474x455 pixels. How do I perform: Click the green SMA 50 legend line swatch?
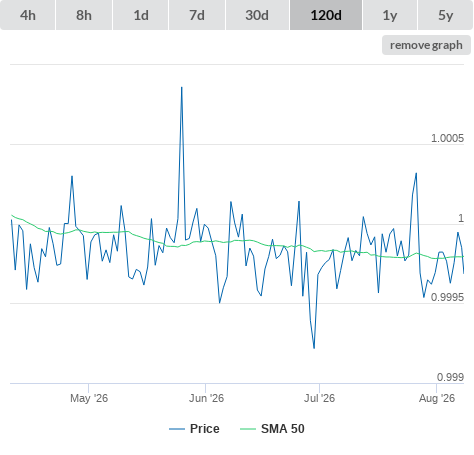[x=248, y=429]
